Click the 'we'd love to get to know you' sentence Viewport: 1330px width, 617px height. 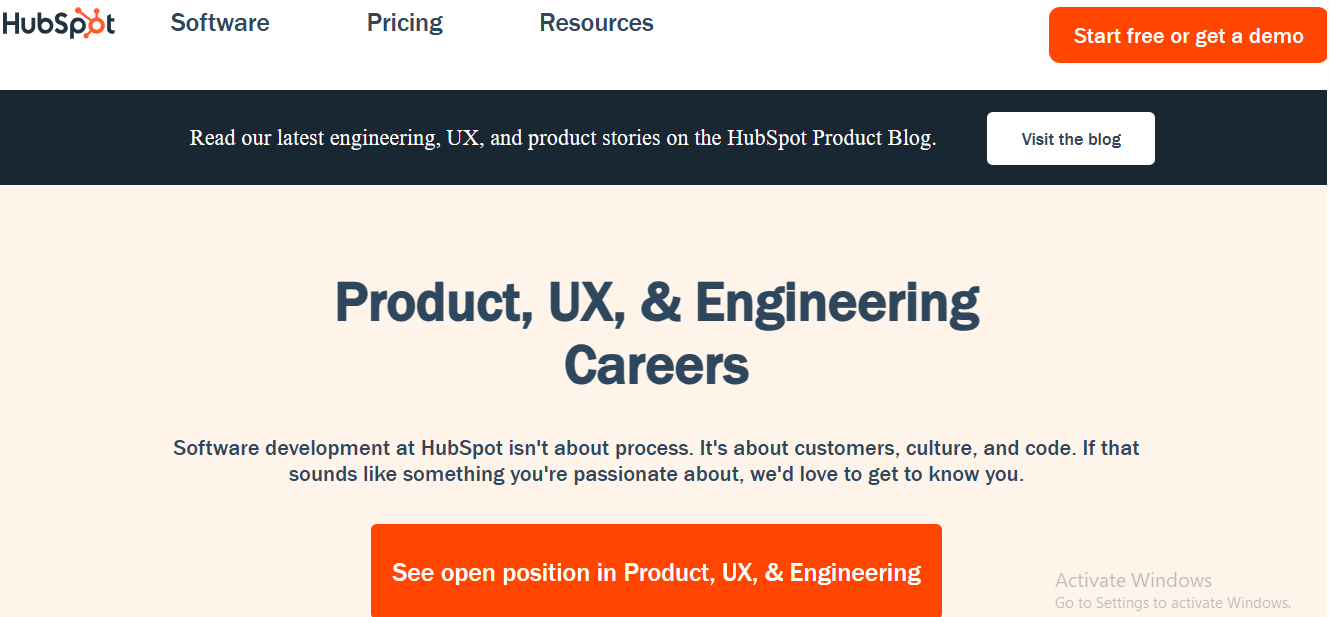887,474
